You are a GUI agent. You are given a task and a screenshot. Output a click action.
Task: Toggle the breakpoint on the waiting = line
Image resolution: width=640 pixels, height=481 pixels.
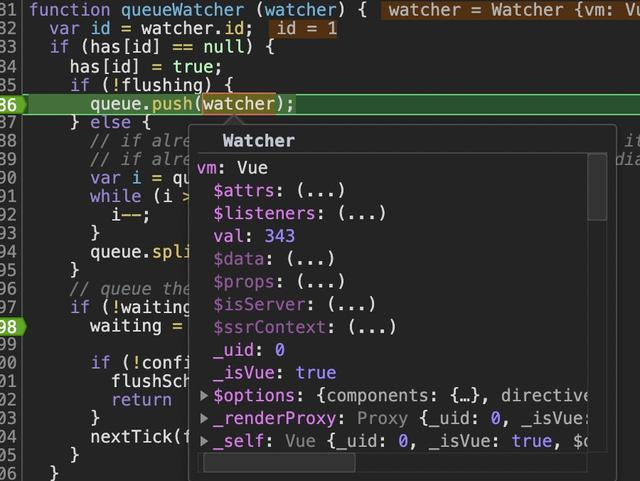[12, 327]
